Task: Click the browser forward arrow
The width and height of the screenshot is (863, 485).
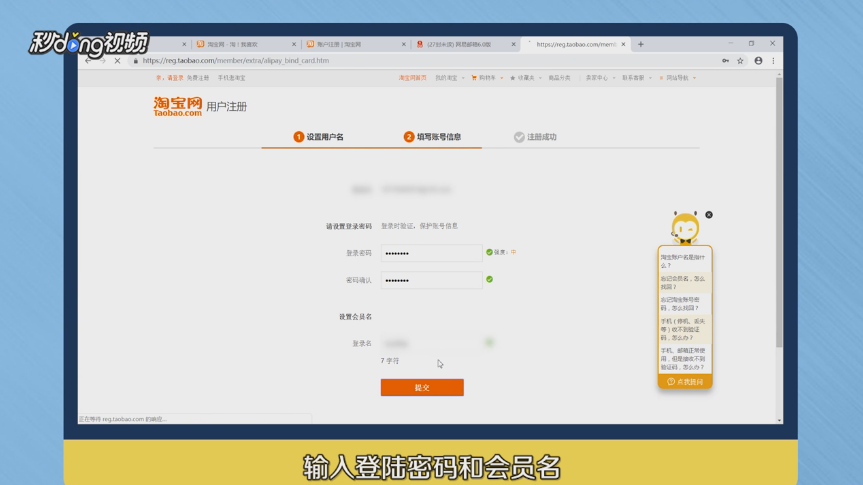Action: coord(102,61)
